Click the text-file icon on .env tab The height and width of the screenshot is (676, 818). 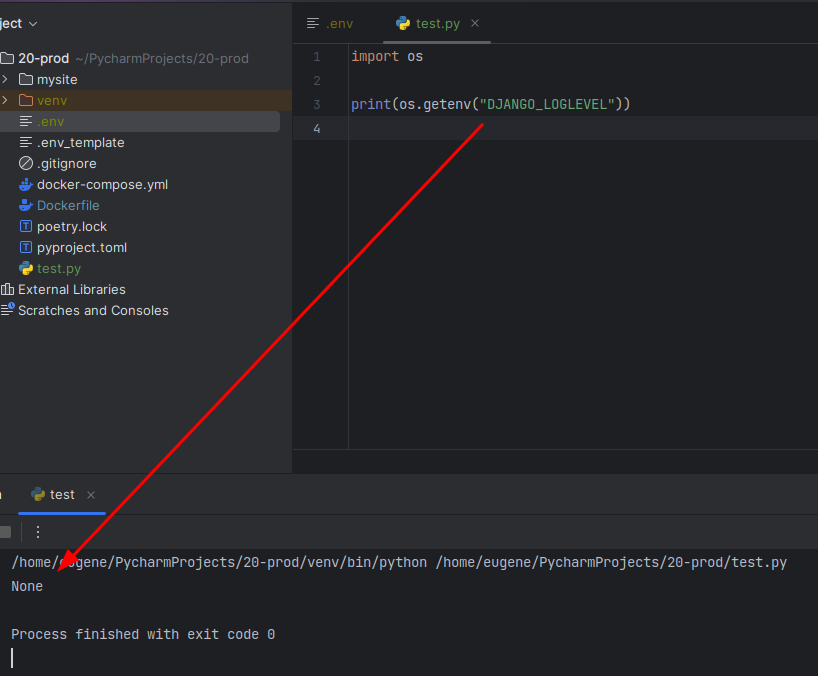tap(313, 23)
